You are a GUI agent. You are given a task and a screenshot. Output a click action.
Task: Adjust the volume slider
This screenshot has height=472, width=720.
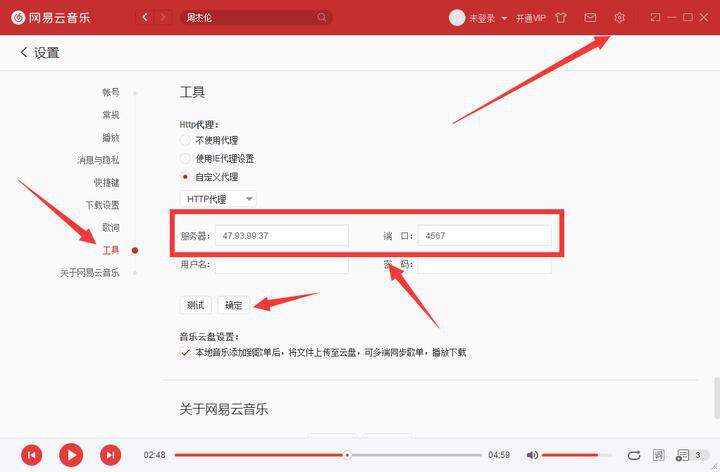point(577,455)
